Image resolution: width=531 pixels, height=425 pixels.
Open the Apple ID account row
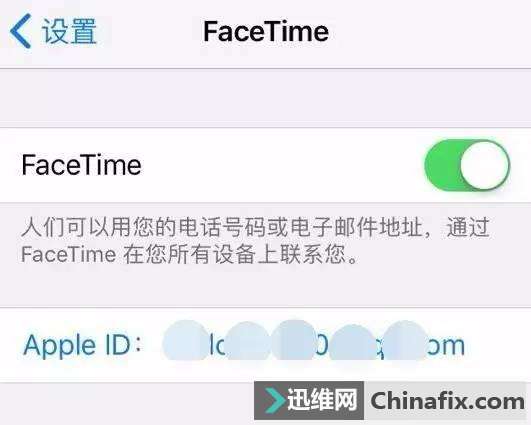point(266,345)
